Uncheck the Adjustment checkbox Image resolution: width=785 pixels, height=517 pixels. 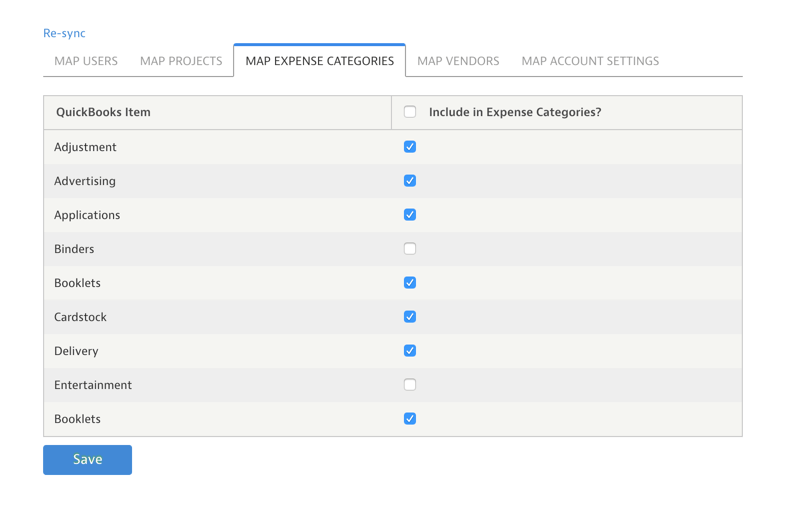coord(410,147)
